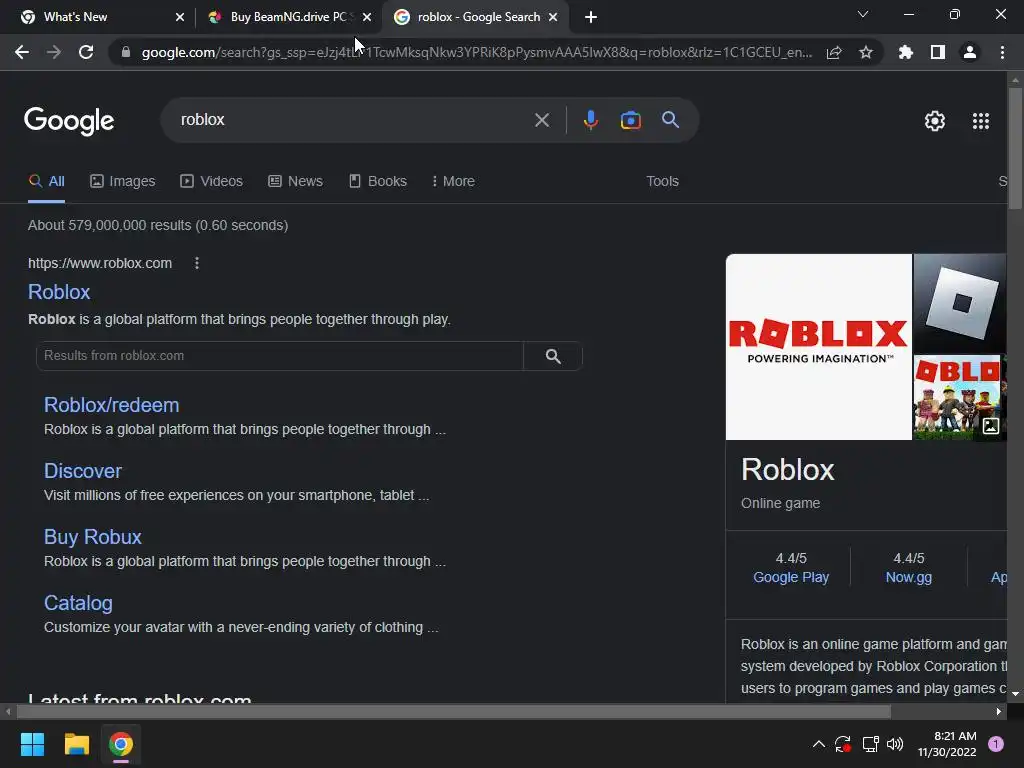Open the network status tray icon
Screen dimensions: 1024x768
870,744
